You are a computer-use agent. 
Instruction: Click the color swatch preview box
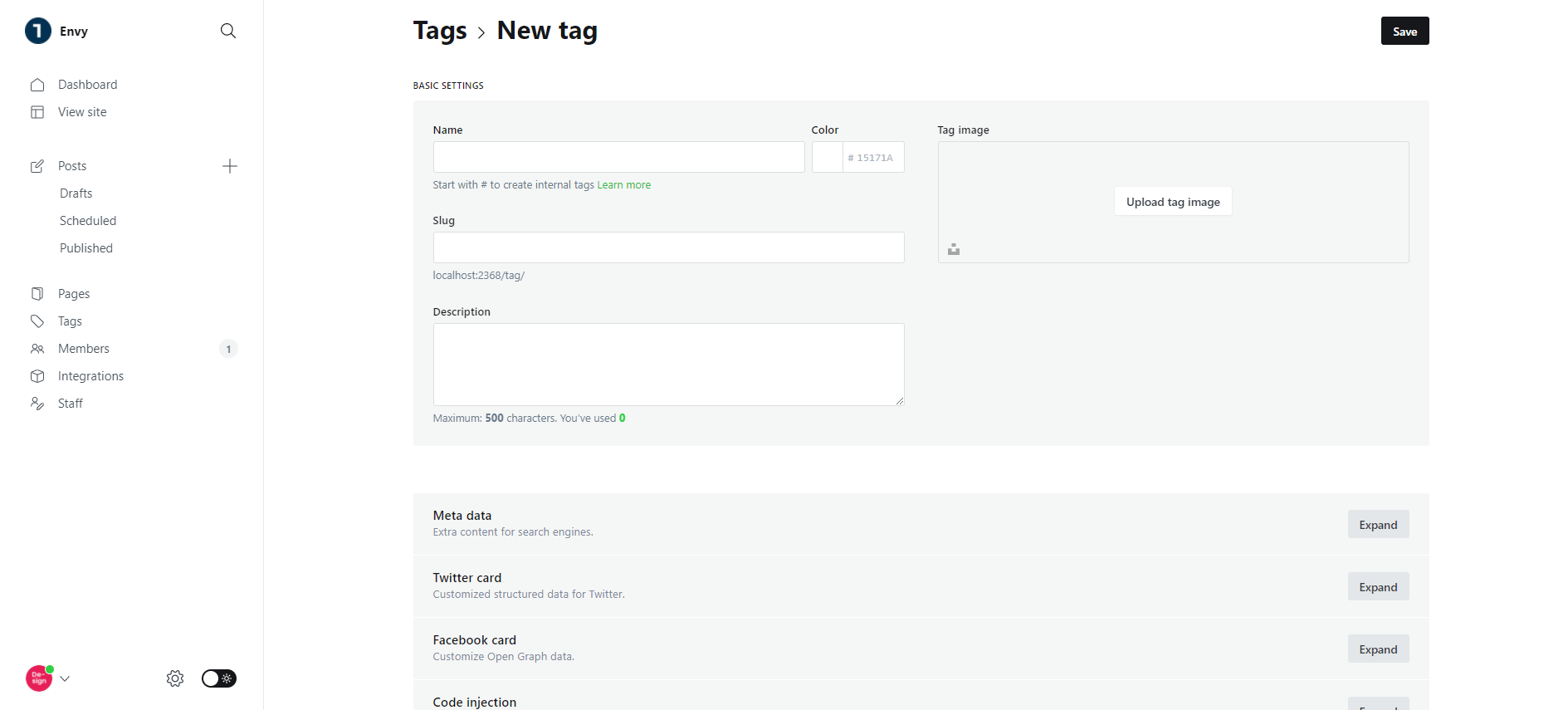tap(827, 157)
